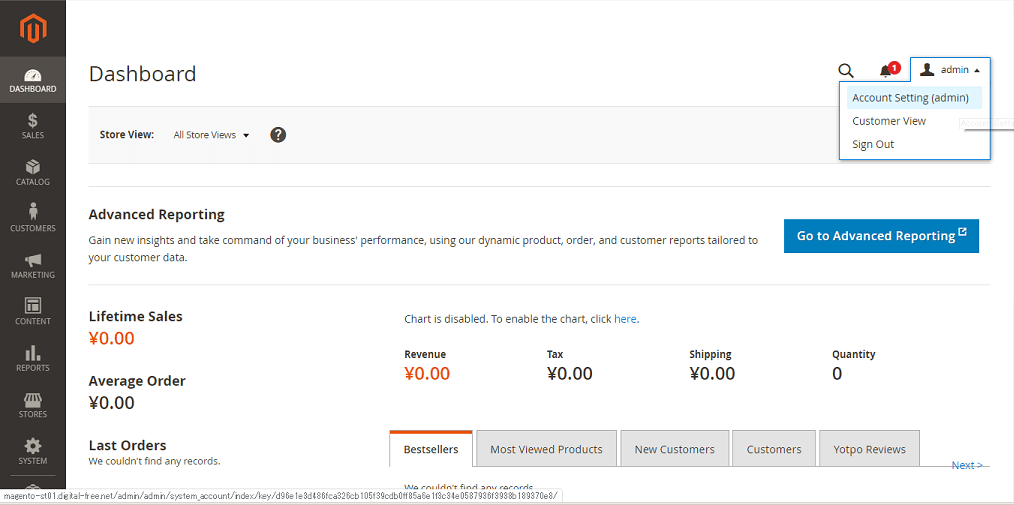Open the Customers sidebar menu
Viewport: 1014px width, 505px height.
click(32, 220)
